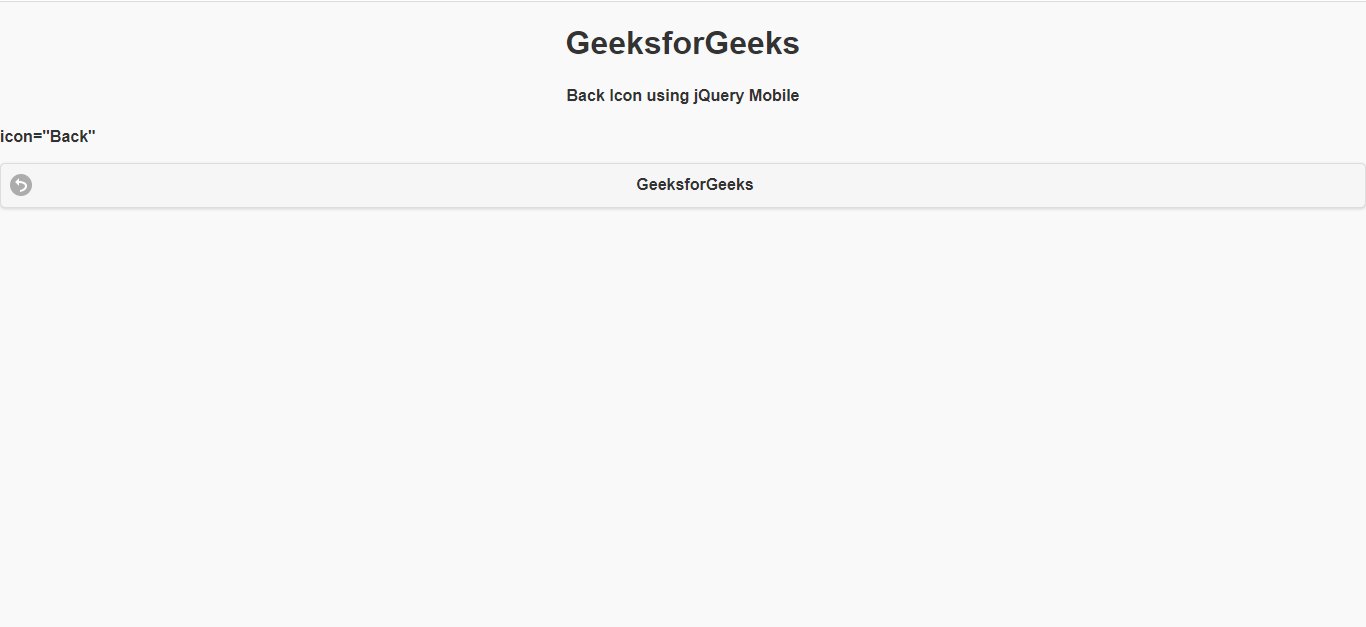The image size is (1366, 627).
Task: Click the circular back arrow icon
Action: coord(21,185)
